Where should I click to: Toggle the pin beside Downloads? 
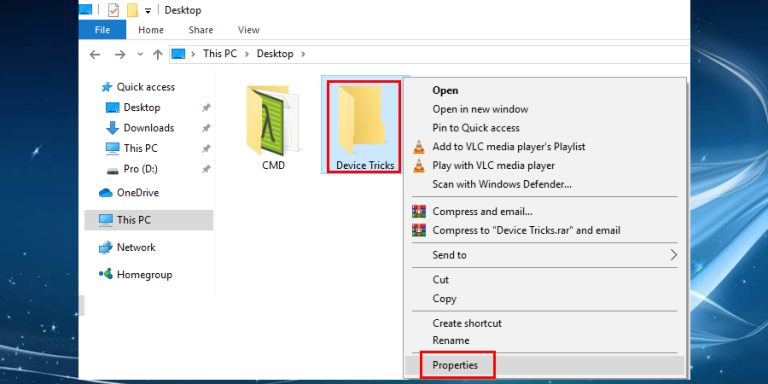[x=206, y=128]
